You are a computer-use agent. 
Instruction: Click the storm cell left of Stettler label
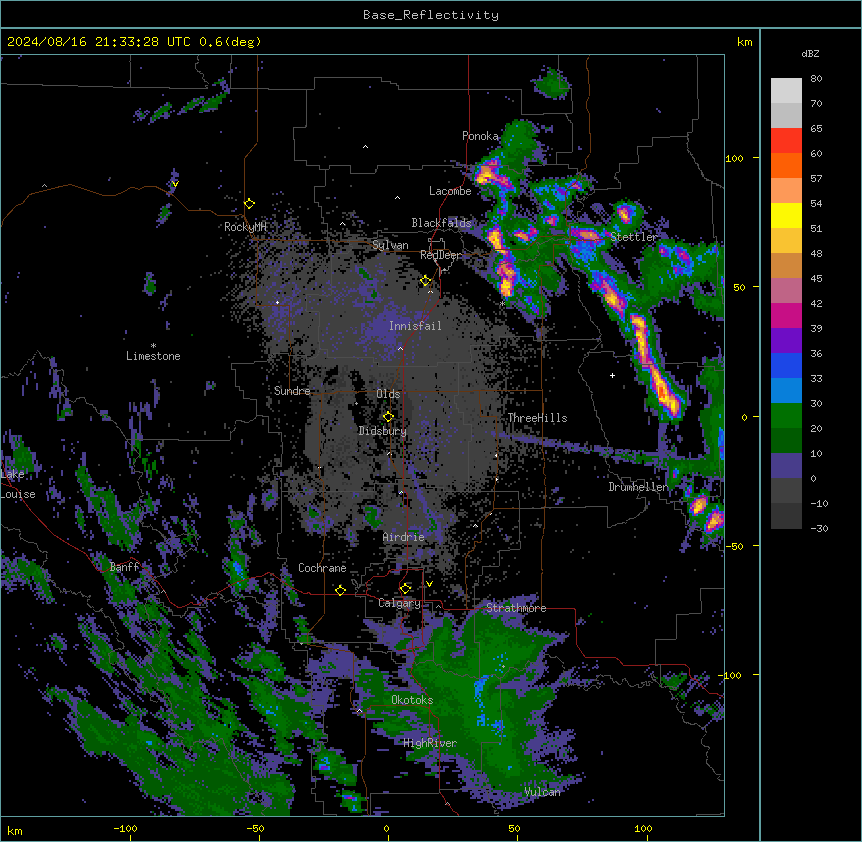coord(587,235)
